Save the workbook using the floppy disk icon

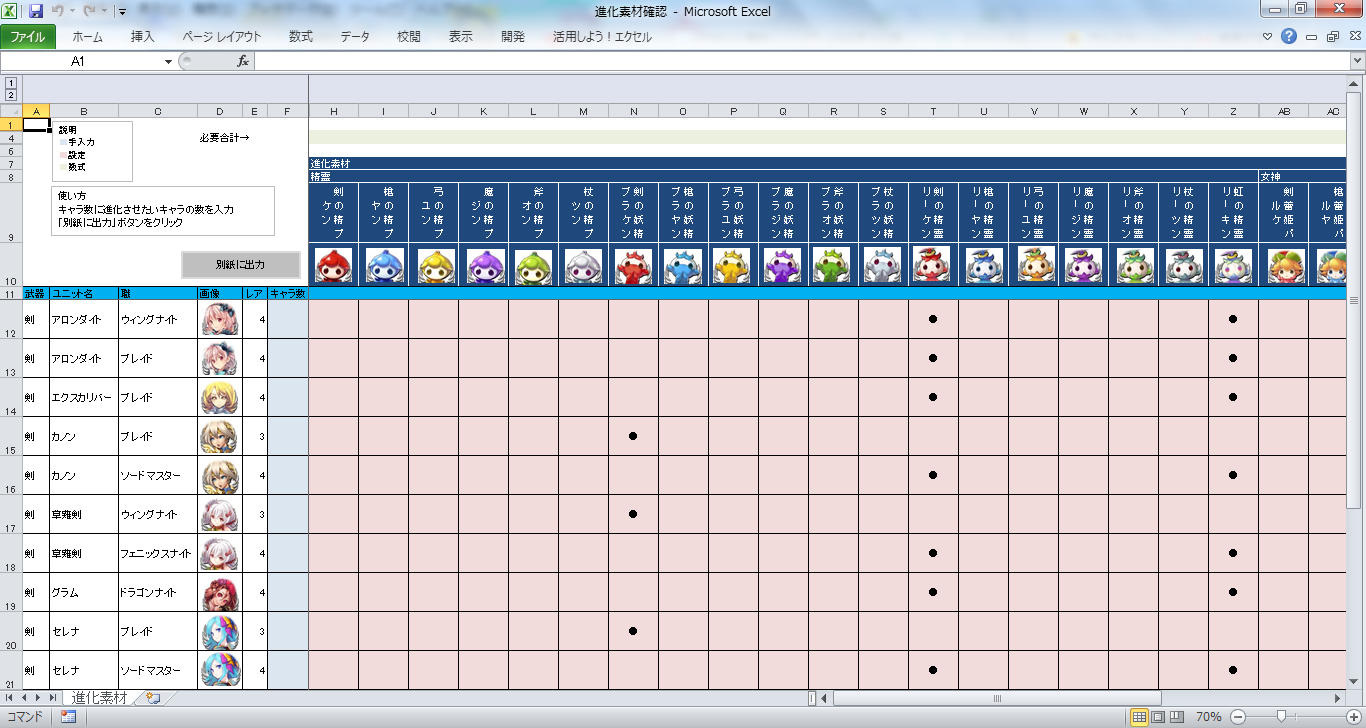tap(36, 11)
